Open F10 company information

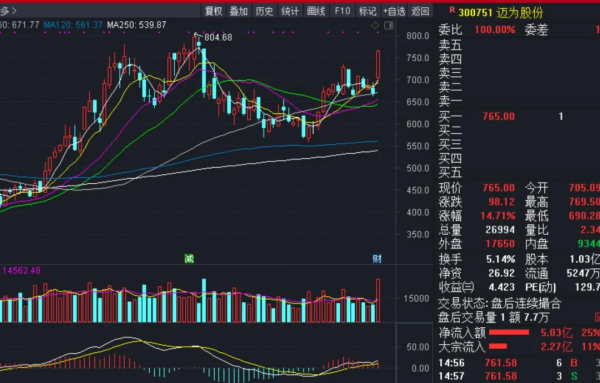click(342, 11)
